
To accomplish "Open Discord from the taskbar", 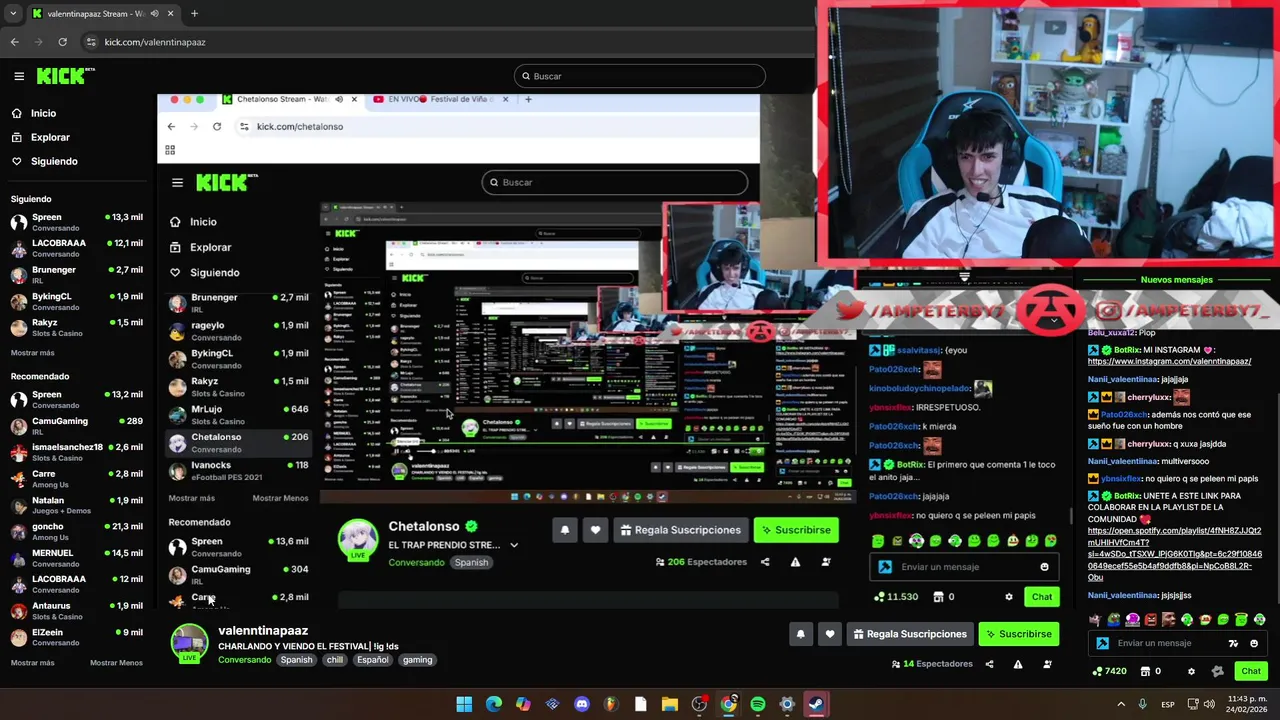I will (582, 704).
